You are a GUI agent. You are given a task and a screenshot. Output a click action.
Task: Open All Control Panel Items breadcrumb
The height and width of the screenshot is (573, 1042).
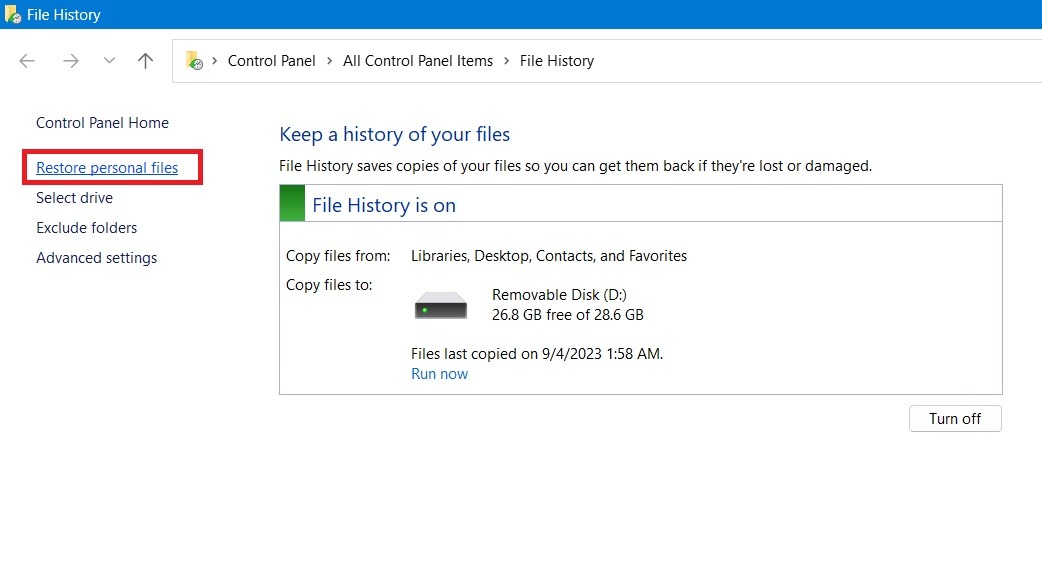pyautogui.click(x=417, y=61)
